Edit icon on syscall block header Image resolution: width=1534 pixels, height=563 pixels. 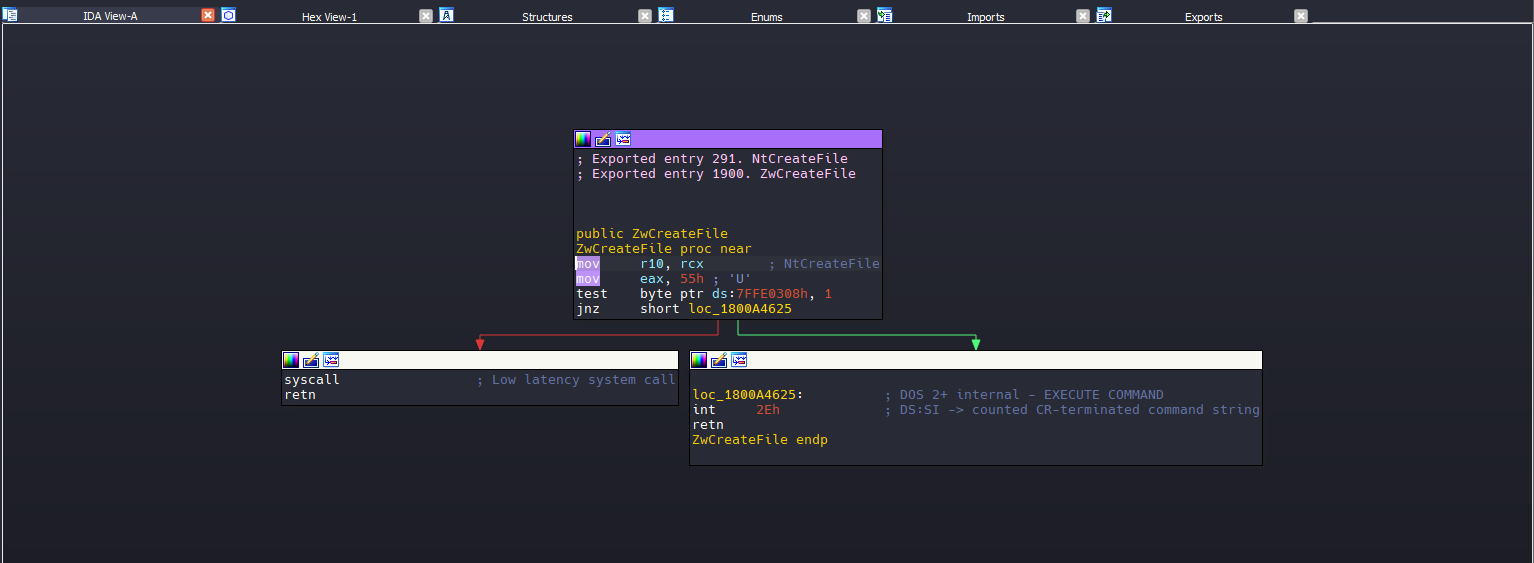click(x=311, y=360)
